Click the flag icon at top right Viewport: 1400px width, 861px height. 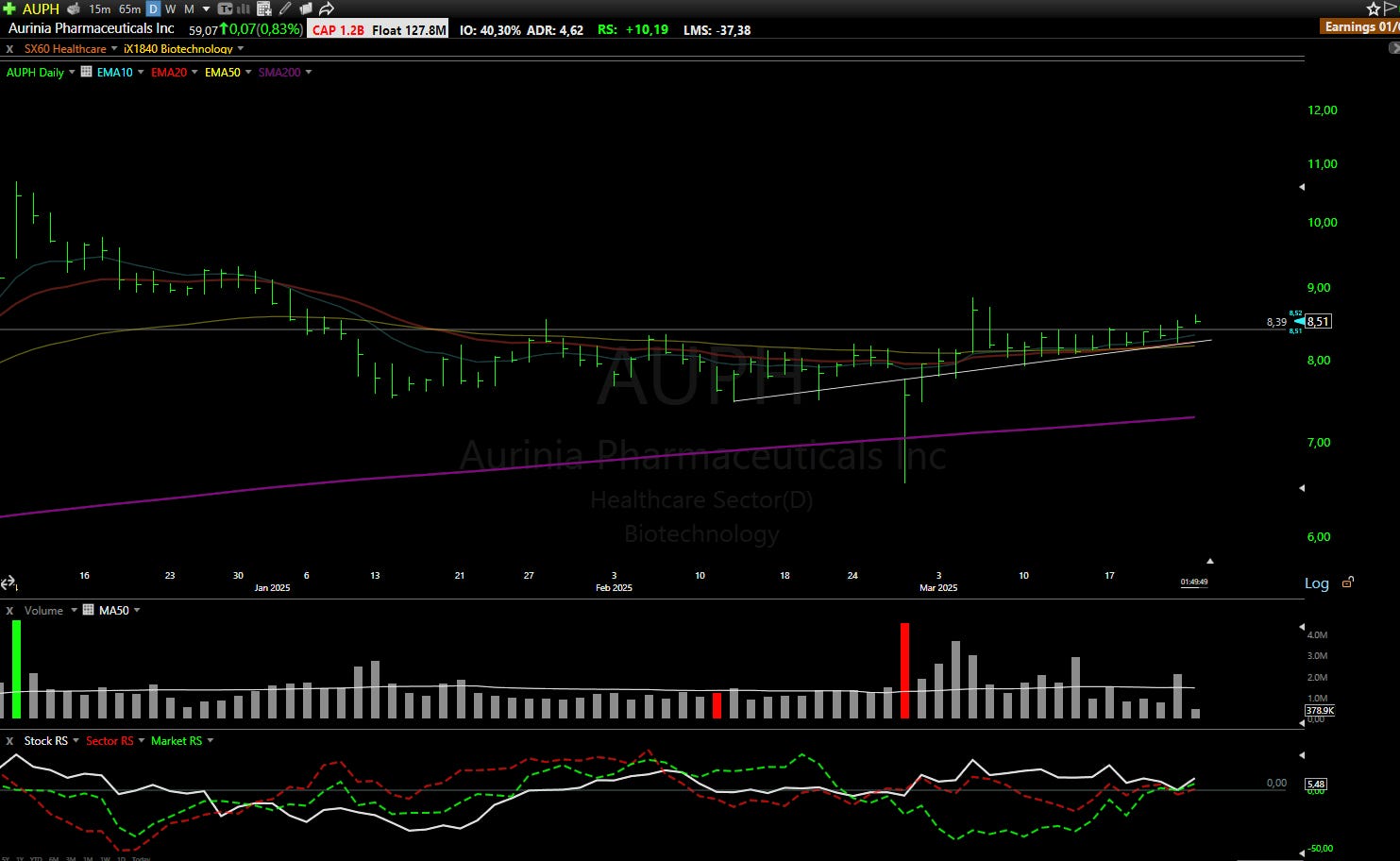click(x=1392, y=8)
